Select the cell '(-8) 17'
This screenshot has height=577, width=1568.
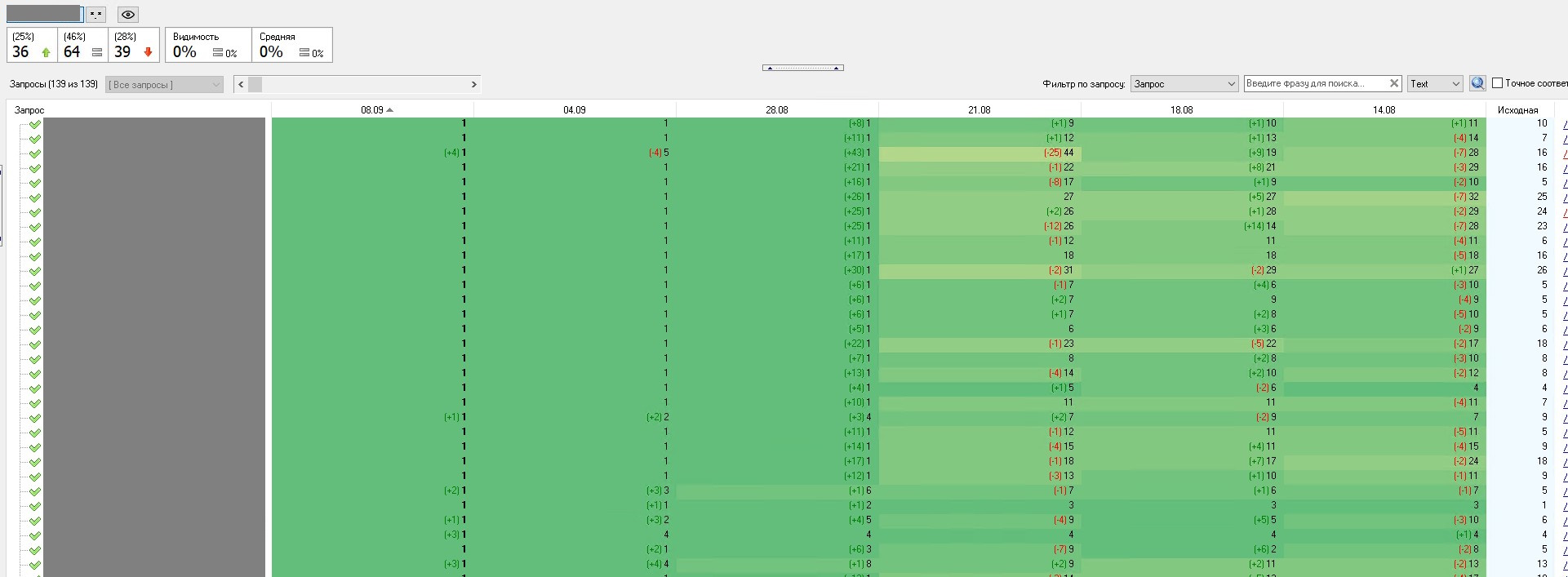(979, 182)
